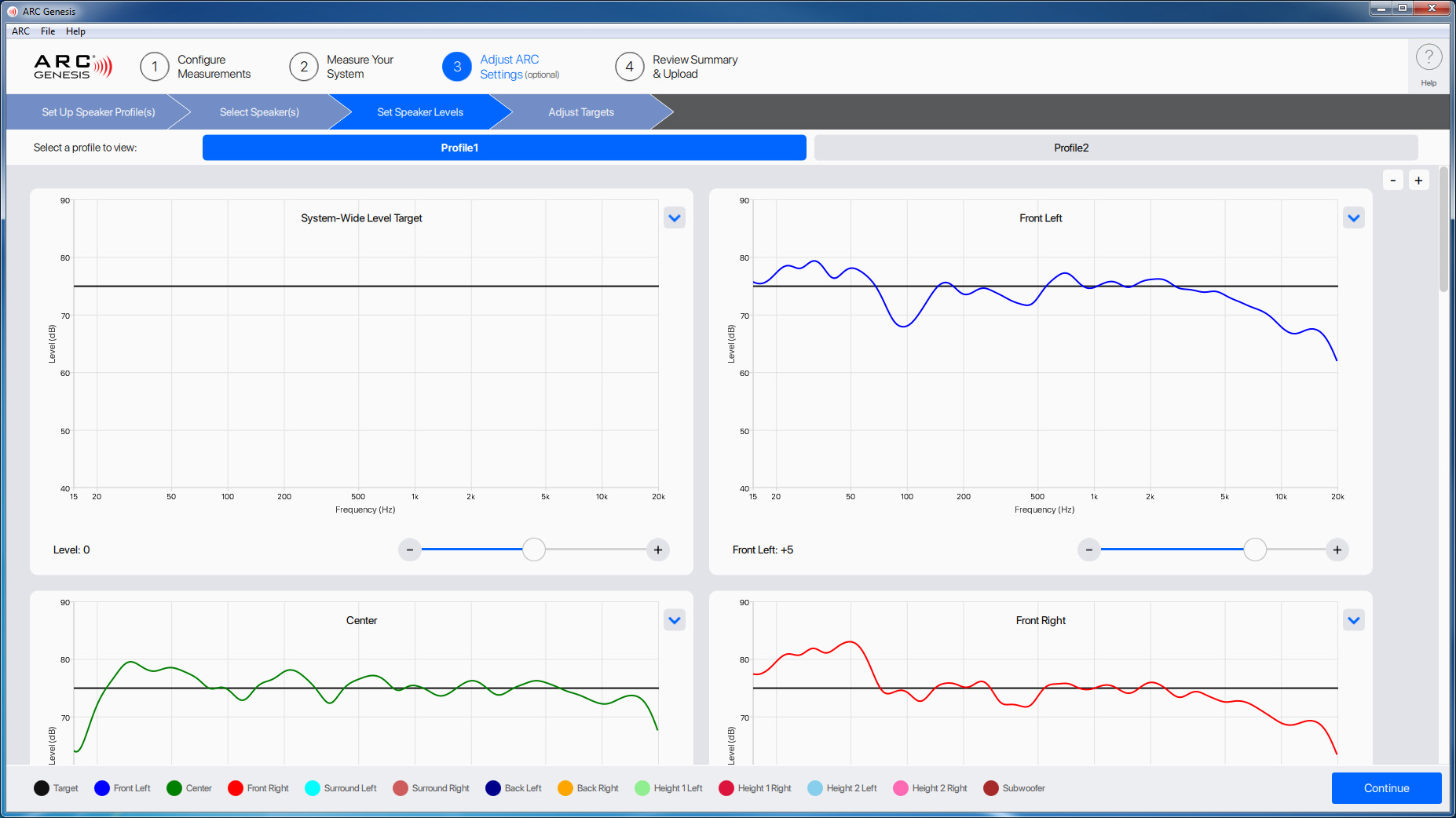Click the Continue button
Viewport: 1456px width, 818px height.
pos(1387,788)
